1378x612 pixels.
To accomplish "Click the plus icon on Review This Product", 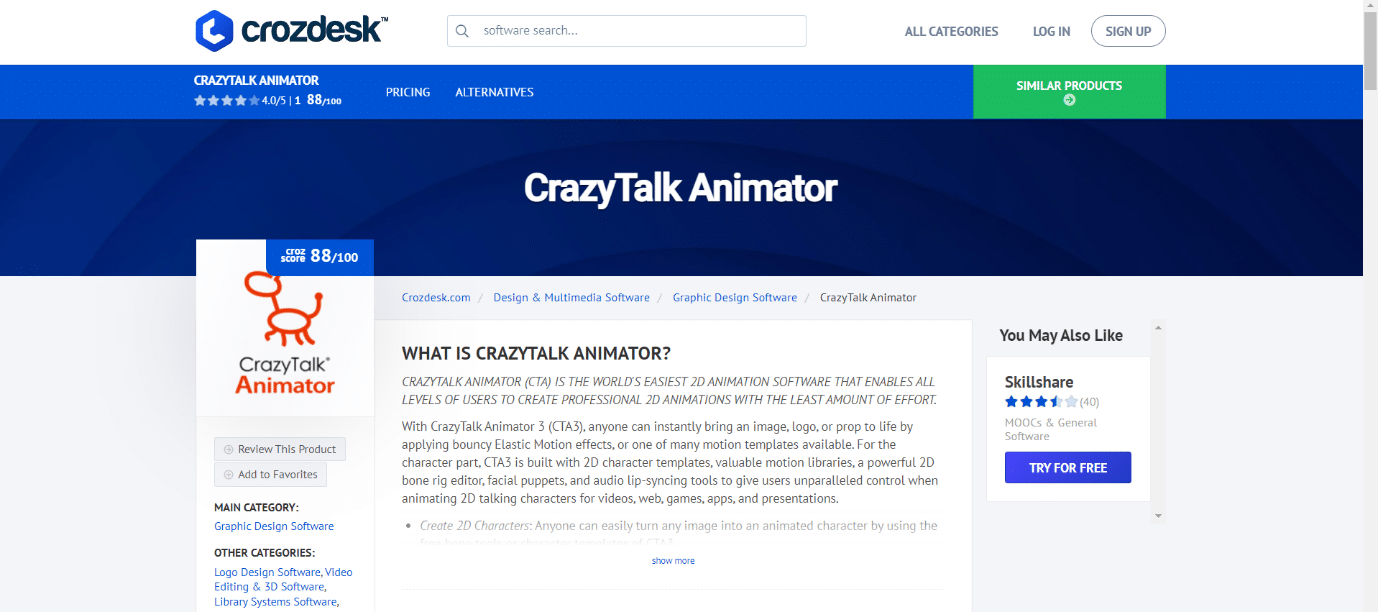I will [229, 450].
